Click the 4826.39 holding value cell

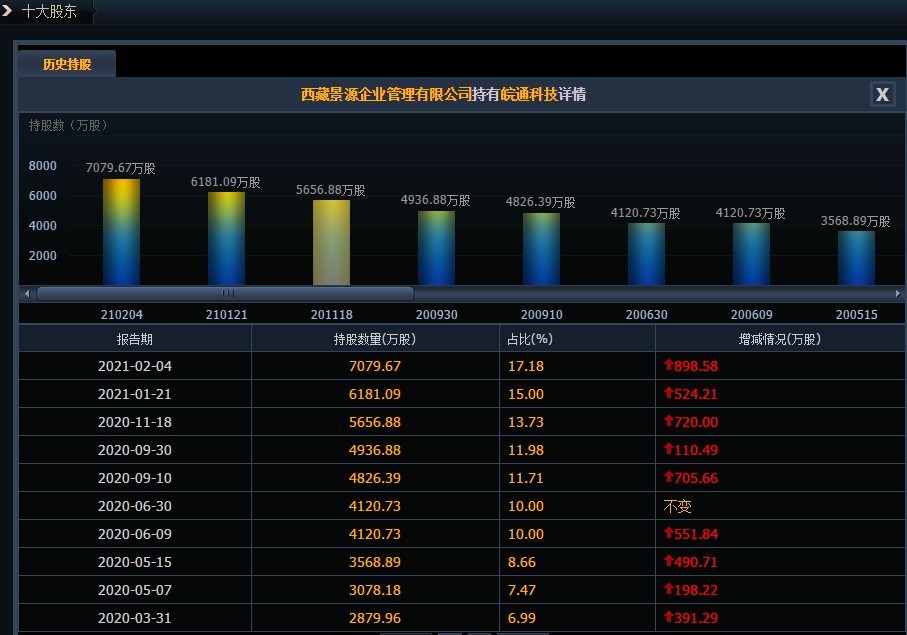pyautogui.click(x=375, y=478)
